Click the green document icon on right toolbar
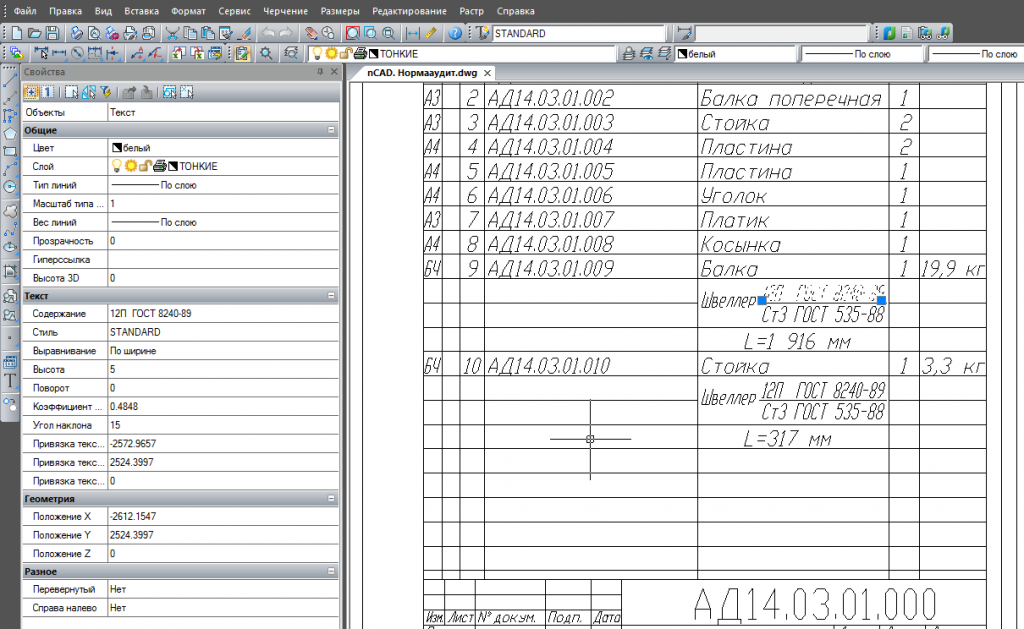This screenshot has height=629, width=1024. 907,33
